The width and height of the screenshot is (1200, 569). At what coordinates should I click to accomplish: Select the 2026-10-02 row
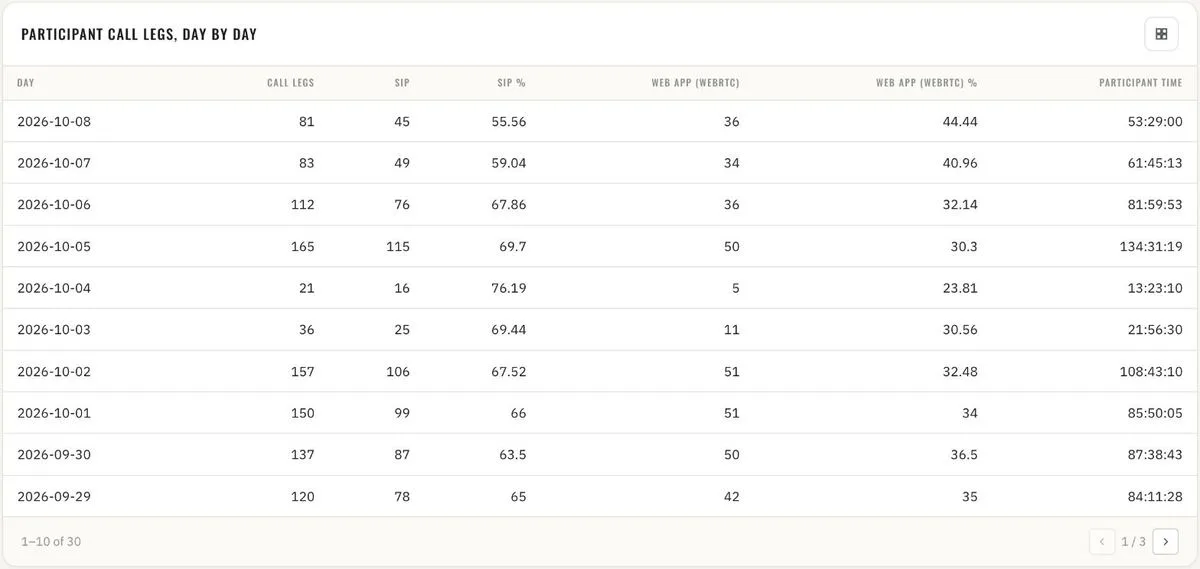pos(600,371)
